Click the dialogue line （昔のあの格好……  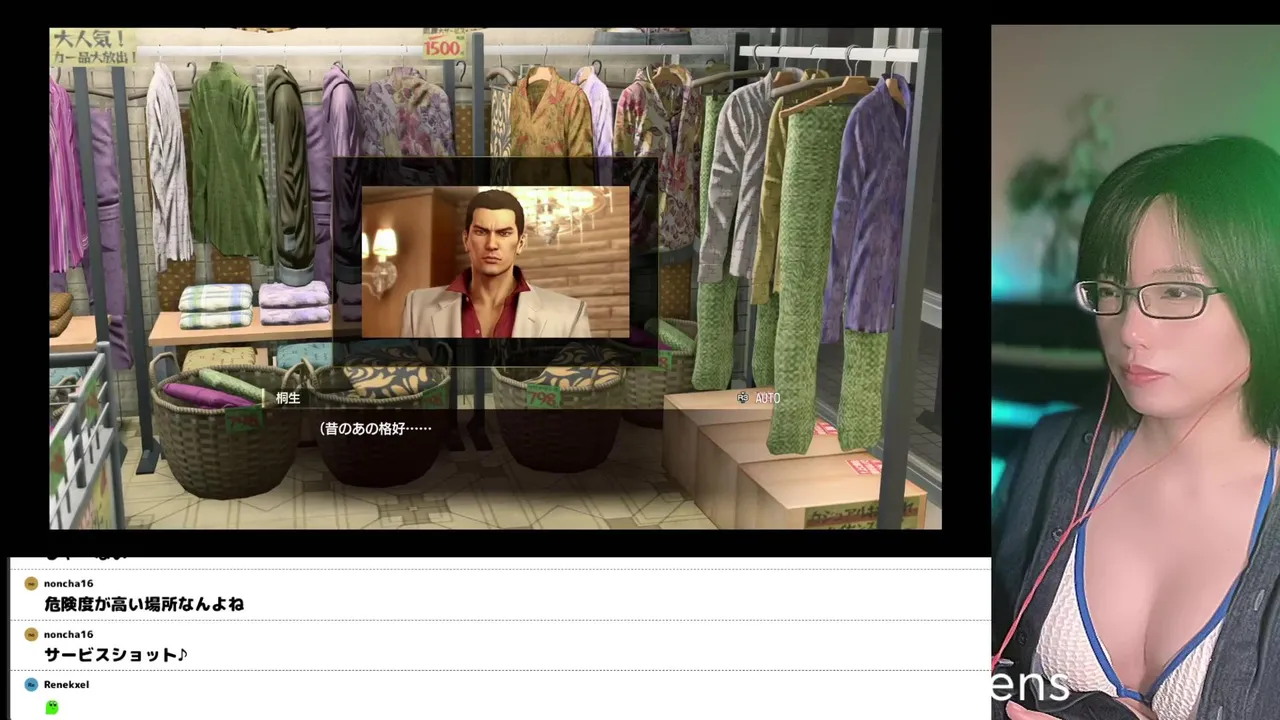(376, 428)
